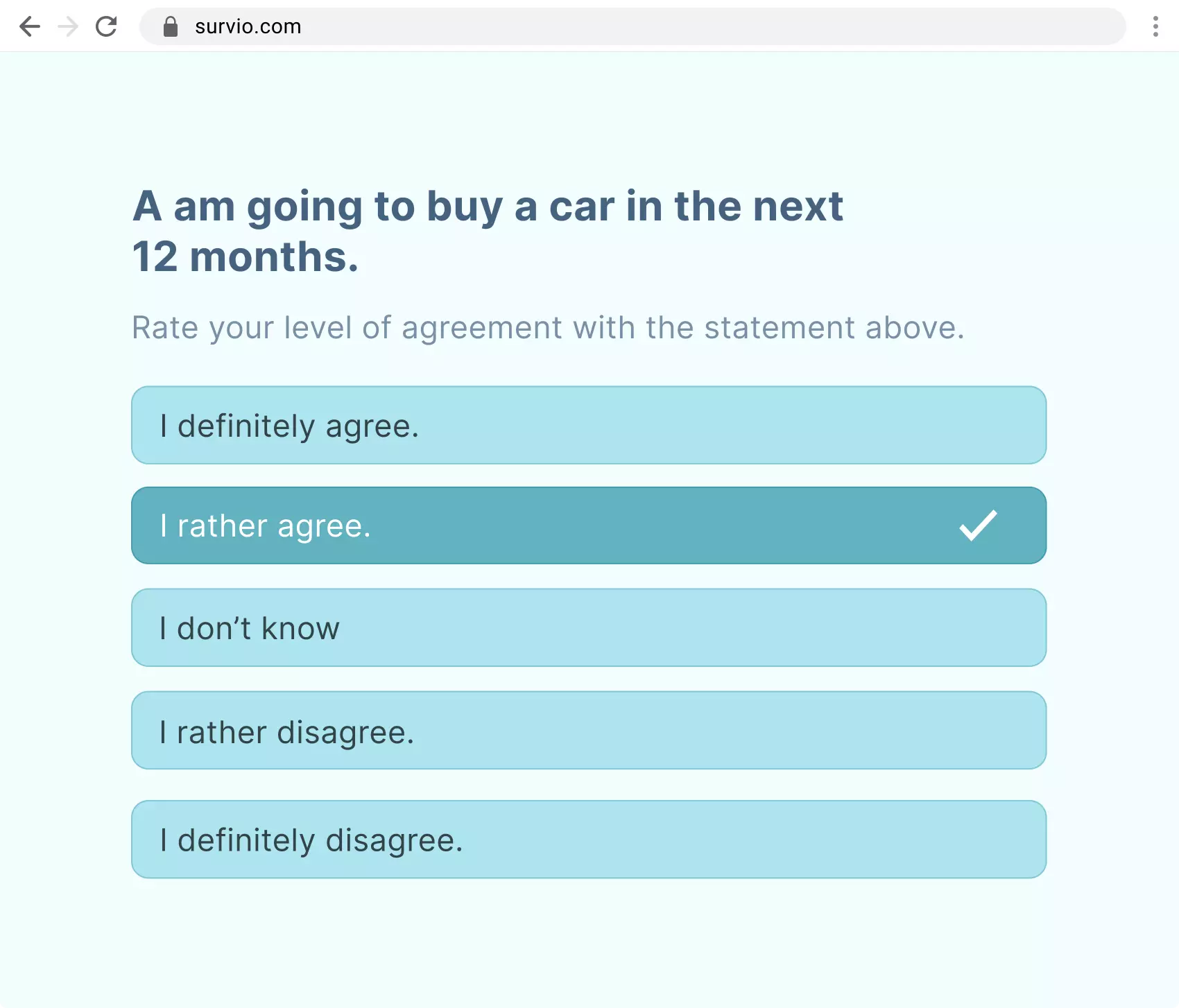Click the site security lock icon
1179x1008 pixels.
171,27
